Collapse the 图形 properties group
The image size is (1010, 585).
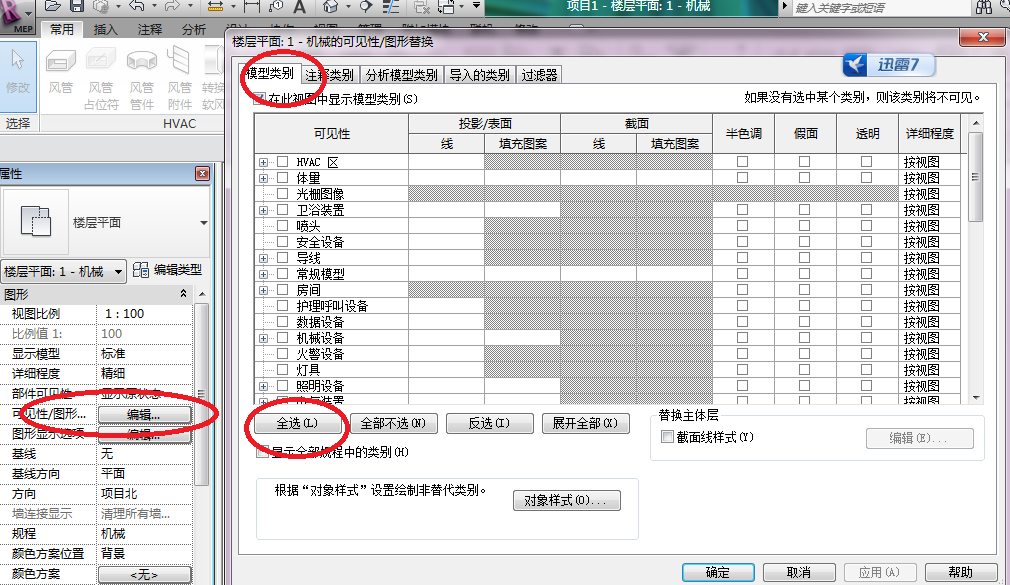click(x=184, y=294)
